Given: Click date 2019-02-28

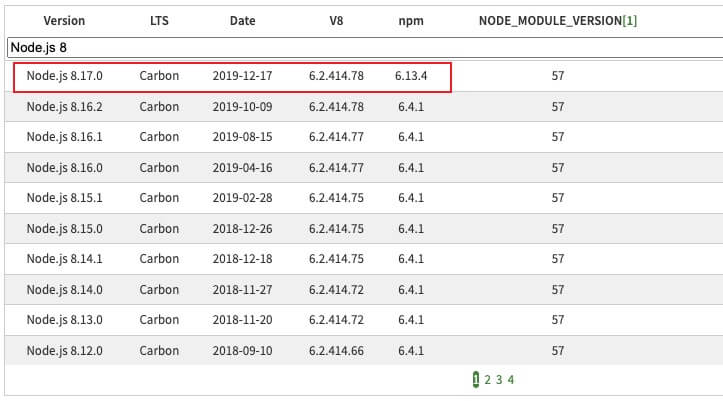Looking at the screenshot, I should tap(243, 198).
